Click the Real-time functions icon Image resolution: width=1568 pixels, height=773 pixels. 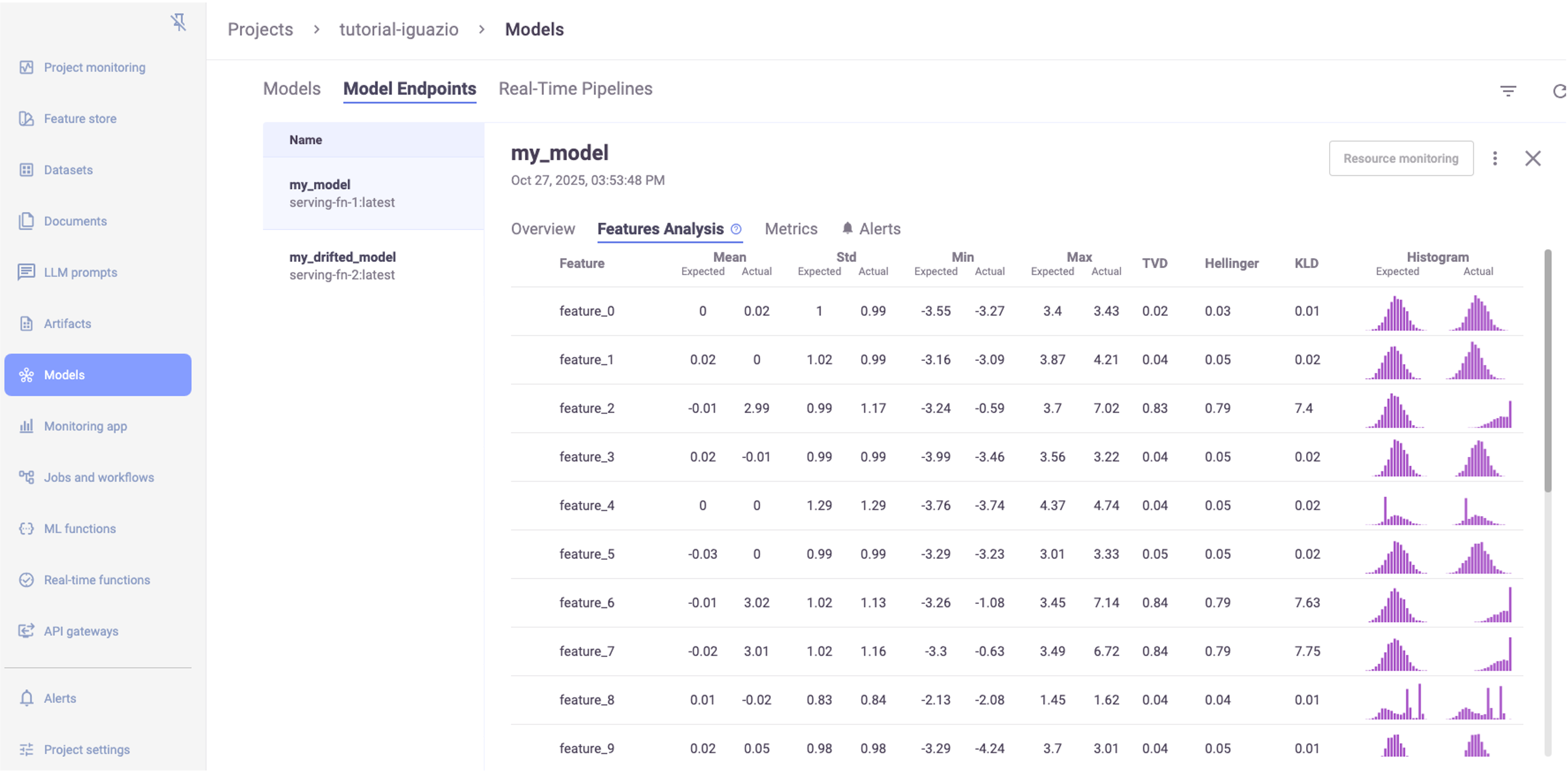26,580
